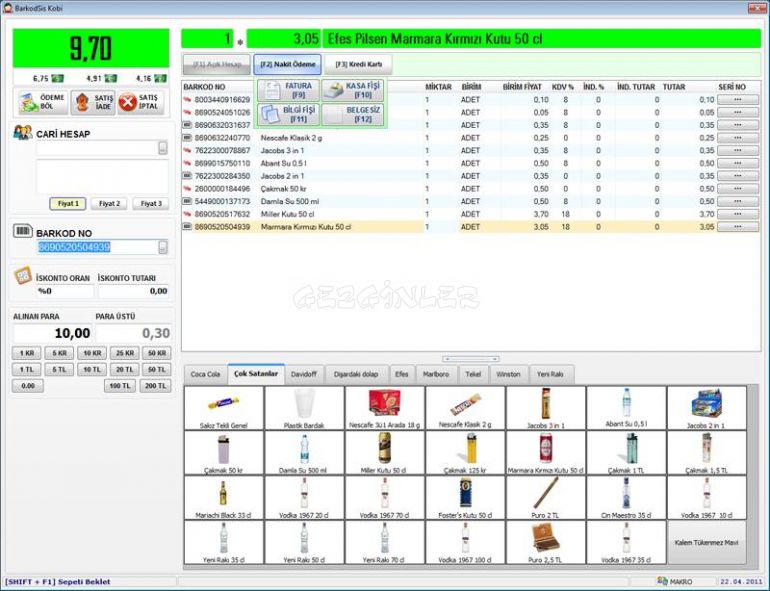Add Yeni Rakı 70 cl product tile
Image resolution: width=770 pixels, height=591 pixels.
[x=385, y=542]
